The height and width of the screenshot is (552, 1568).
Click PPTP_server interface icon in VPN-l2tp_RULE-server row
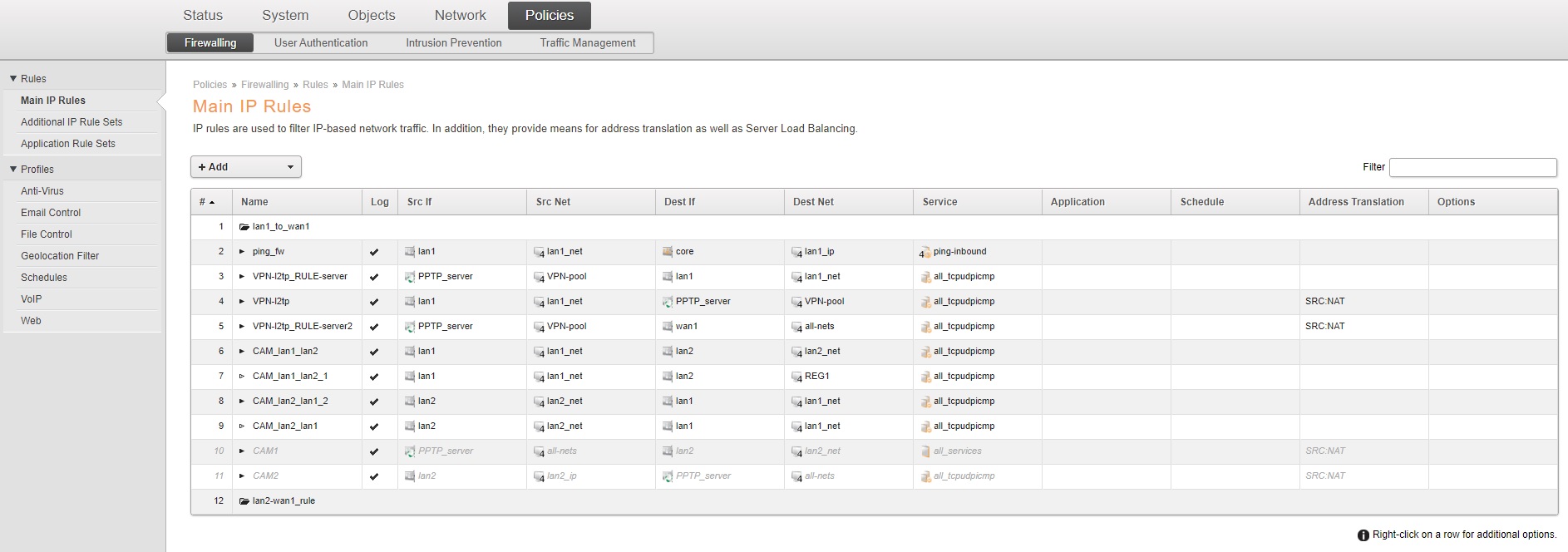coord(410,277)
